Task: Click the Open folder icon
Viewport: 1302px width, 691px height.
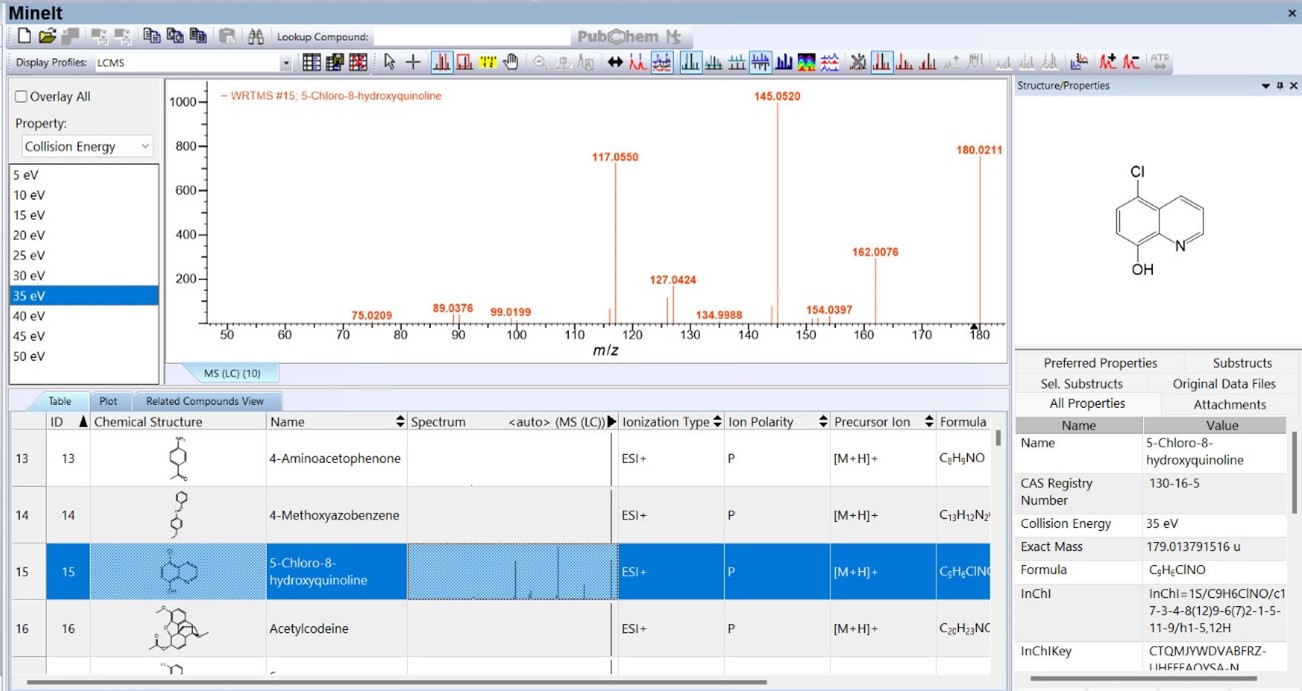Action: (x=47, y=37)
